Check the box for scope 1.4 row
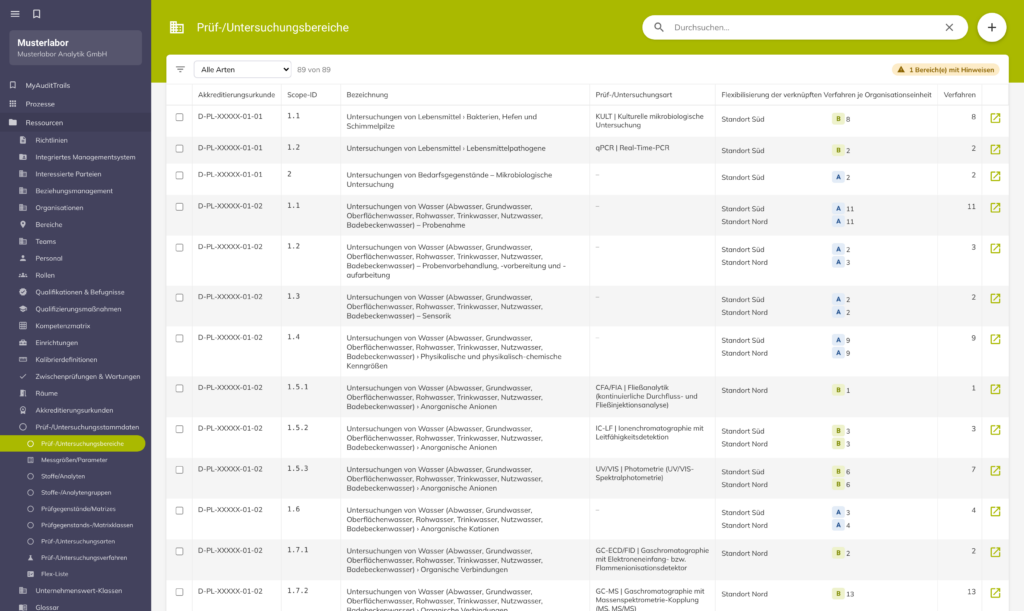1024x611 pixels. 180,339
